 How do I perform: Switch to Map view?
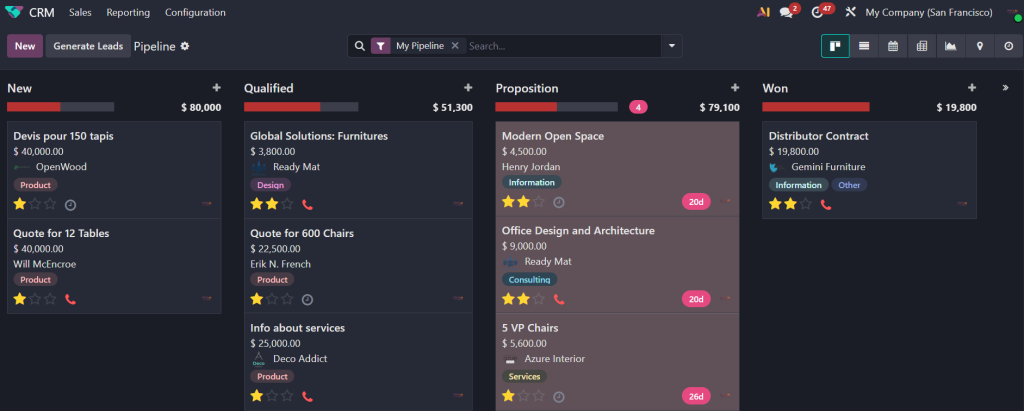[980, 46]
